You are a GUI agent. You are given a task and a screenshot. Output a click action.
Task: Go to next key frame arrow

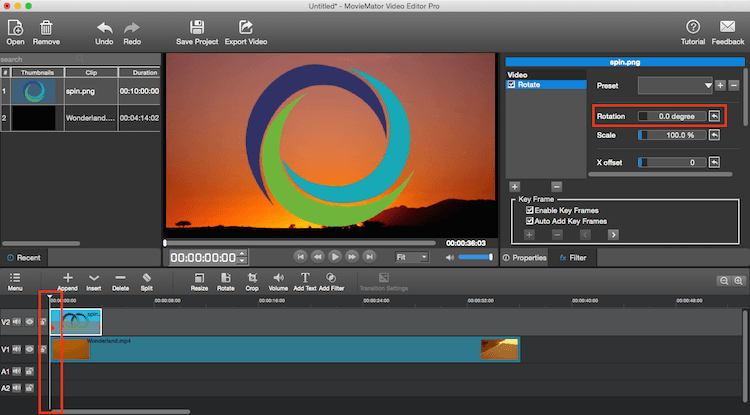pos(613,235)
